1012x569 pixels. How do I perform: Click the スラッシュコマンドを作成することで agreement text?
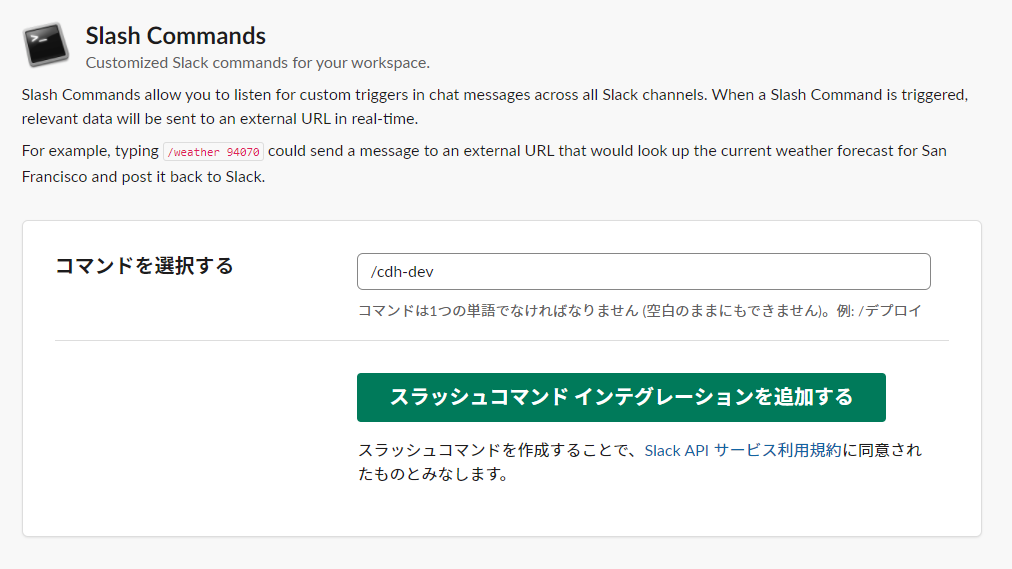640,462
